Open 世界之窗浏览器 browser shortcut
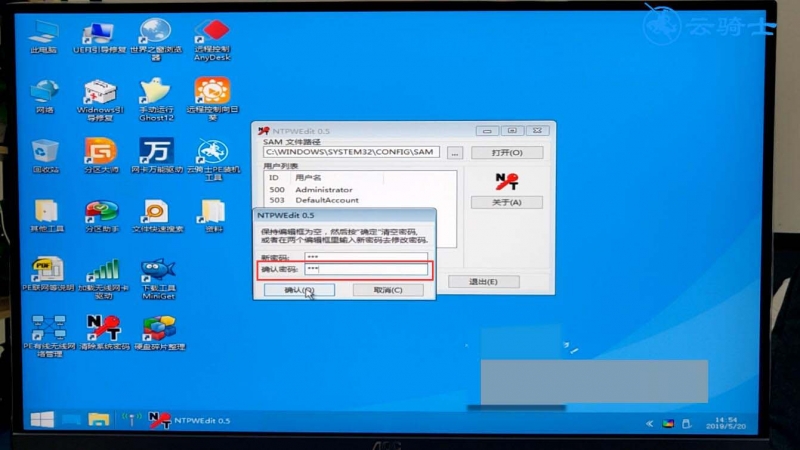 click(156, 40)
